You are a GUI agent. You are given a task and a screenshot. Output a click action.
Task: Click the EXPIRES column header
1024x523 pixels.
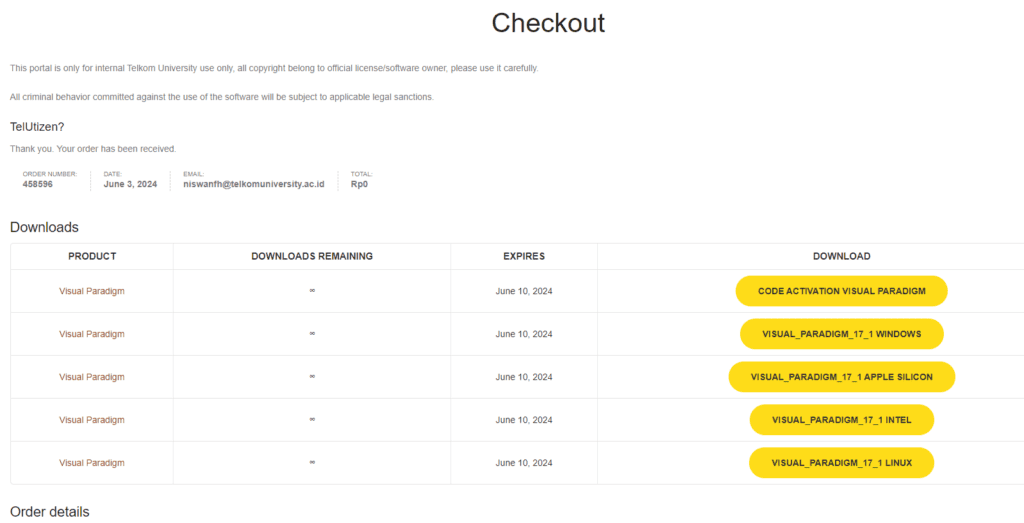tap(524, 257)
